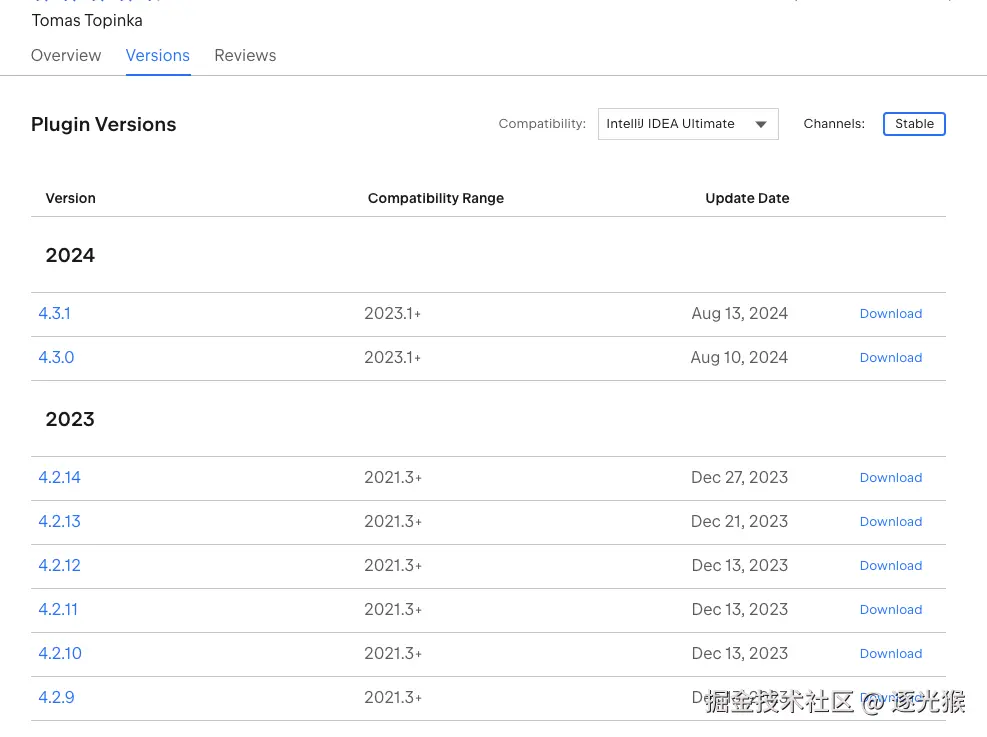This screenshot has width=987, height=737.
Task: Open version 4.2.11 link
Action: [x=58, y=610]
